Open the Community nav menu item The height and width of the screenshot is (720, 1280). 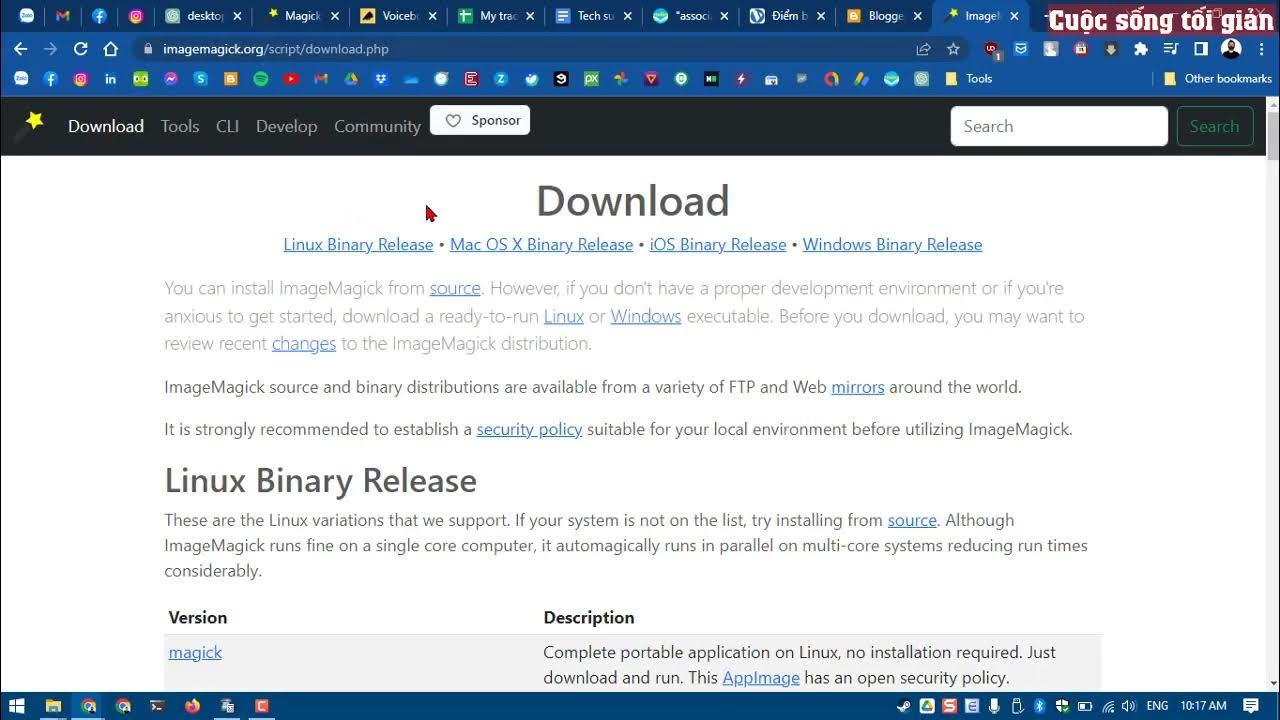(x=377, y=126)
